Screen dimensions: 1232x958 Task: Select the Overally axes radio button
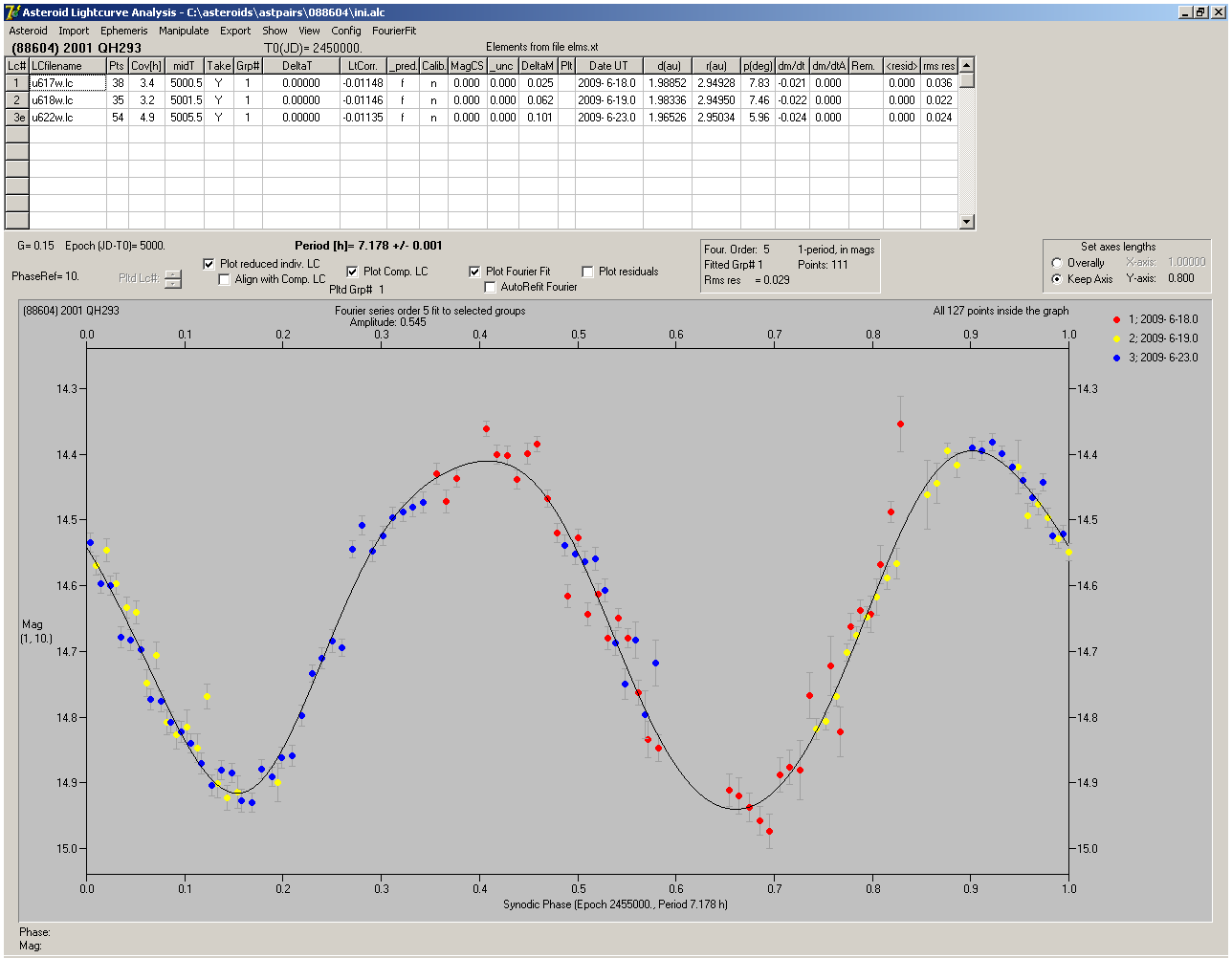point(1057,263)
